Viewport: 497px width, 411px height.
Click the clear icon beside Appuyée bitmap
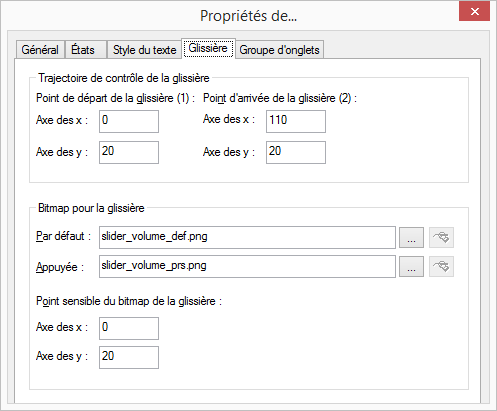[x=441, y=266]
